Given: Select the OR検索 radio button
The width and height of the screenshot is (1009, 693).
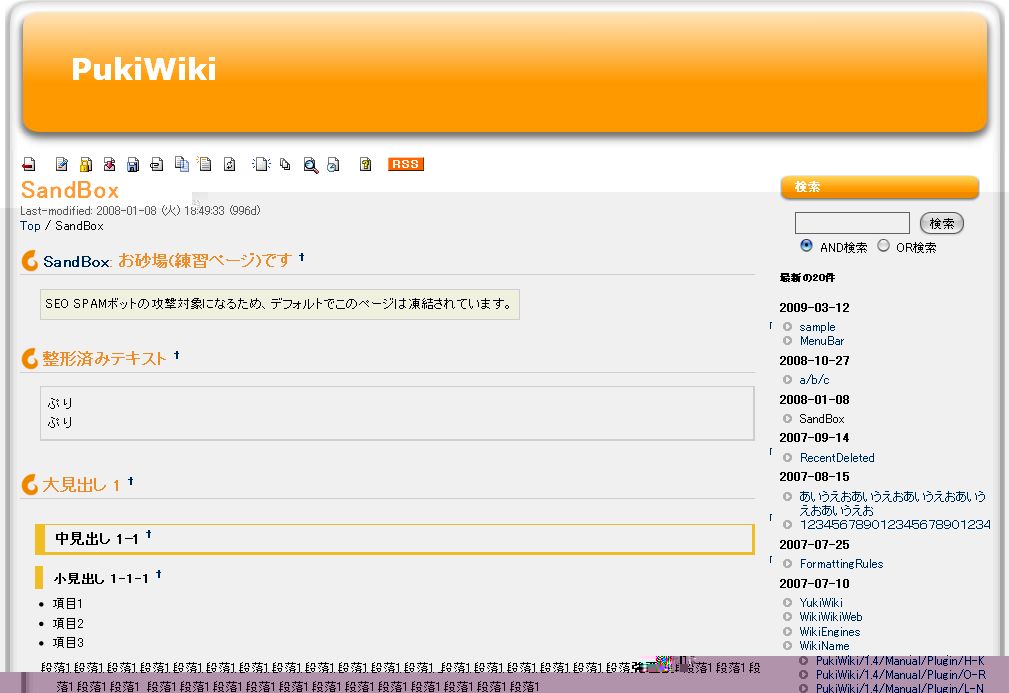Looking at the screenshot, I should pyautogui.click(x=883, y=246).
